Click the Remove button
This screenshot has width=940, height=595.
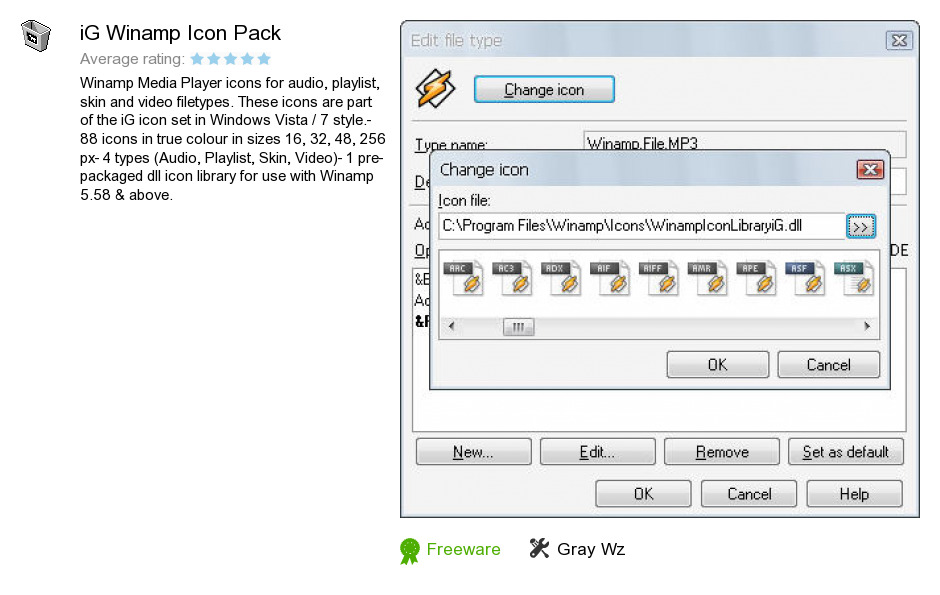[x=722, y=452]
